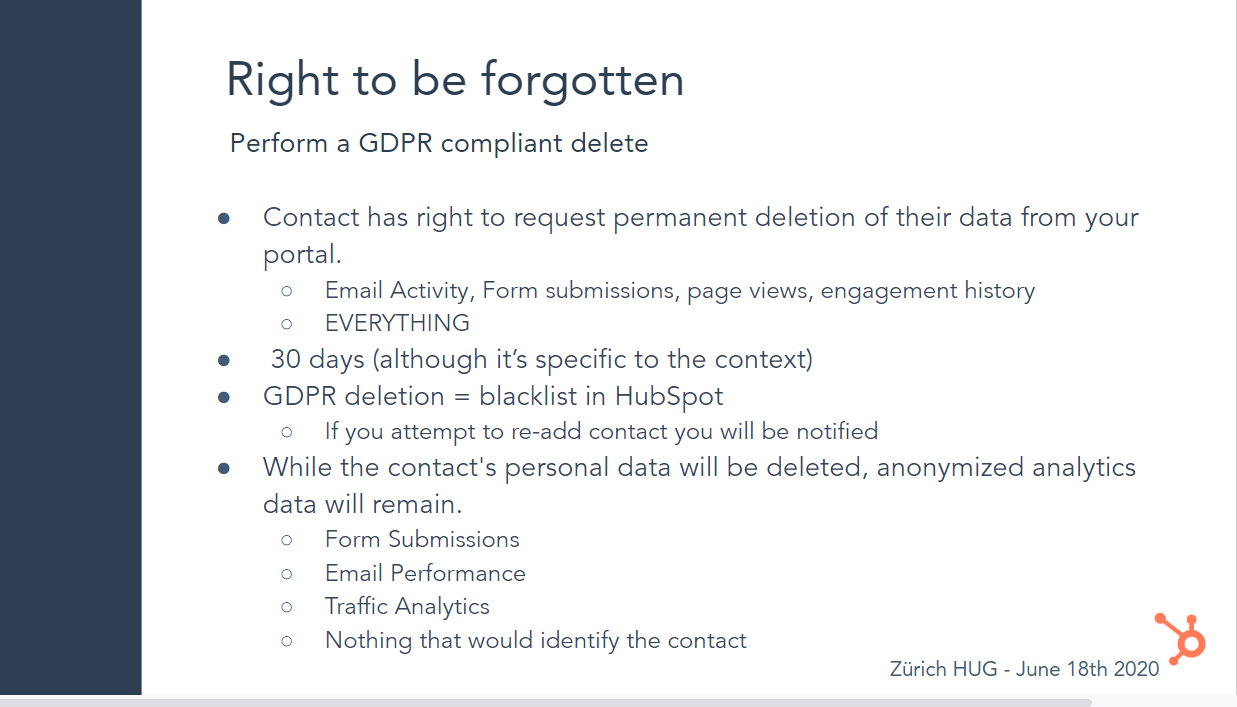
Task: Click the 'EVERYTHING' sub-bullet text
Action: click(397, 323)
